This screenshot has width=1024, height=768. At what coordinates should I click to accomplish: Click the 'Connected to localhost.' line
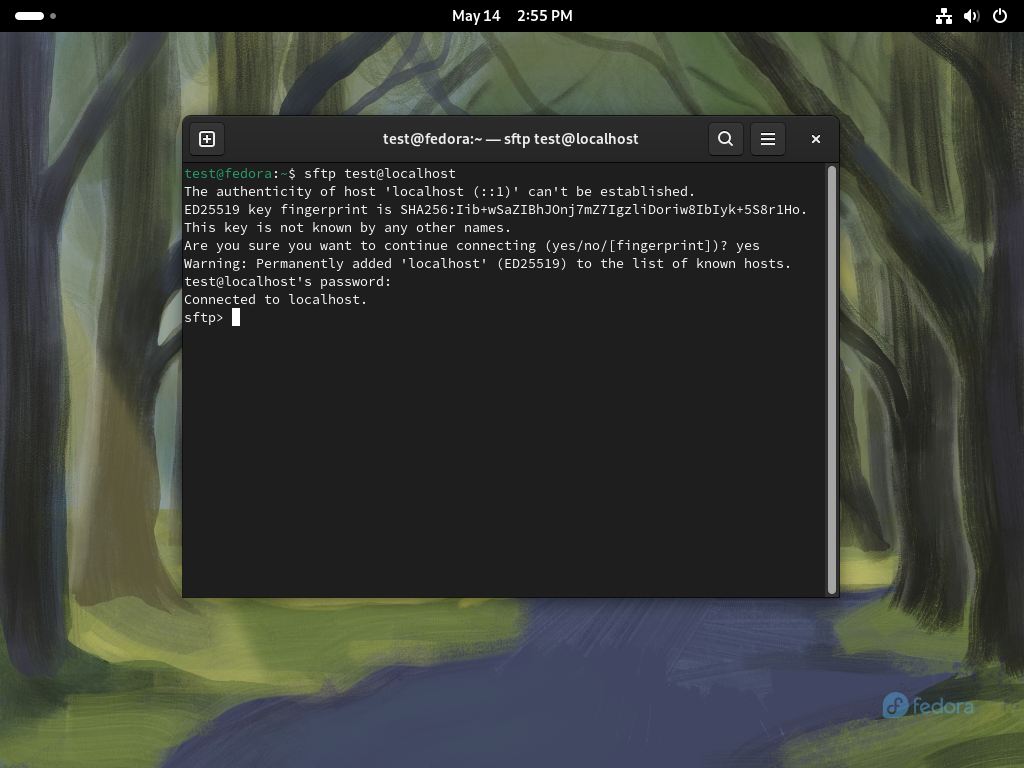click(275, 300)
